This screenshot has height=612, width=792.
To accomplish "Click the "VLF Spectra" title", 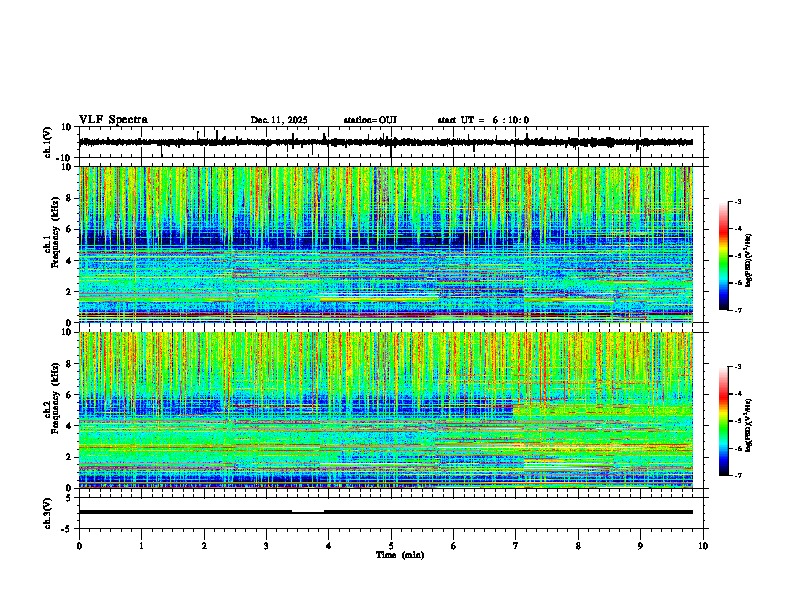I will point(113,120).
